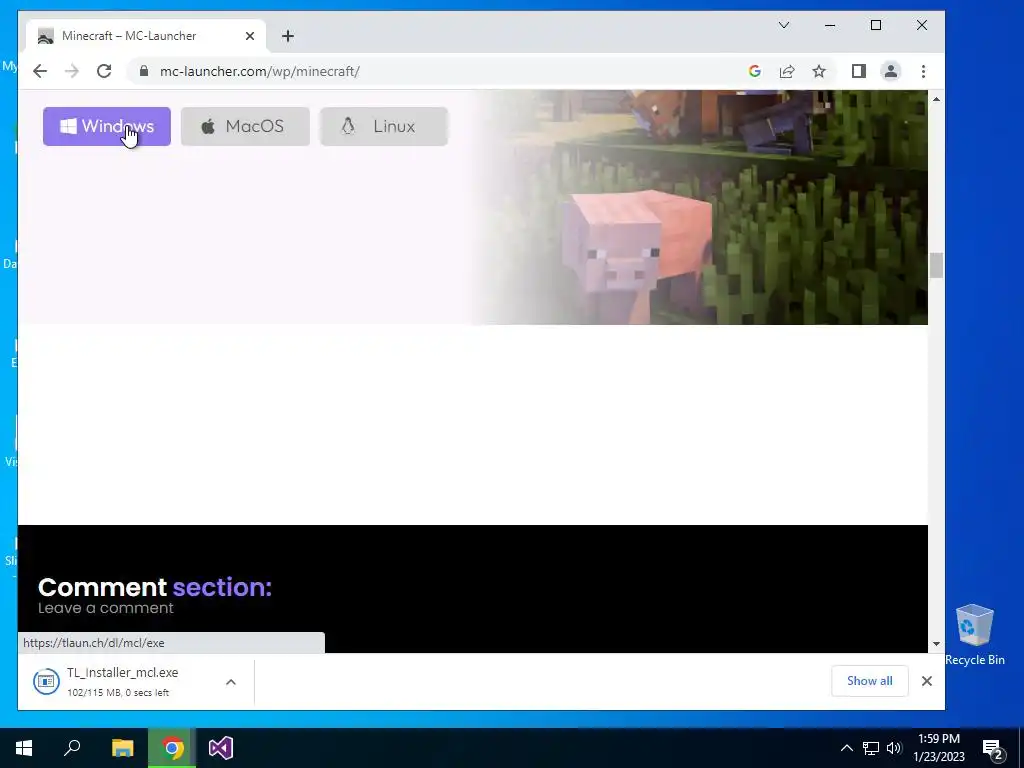Screen dimensions: 1024x768
Task: Click the forward navigation arrow
Action: click(x=72, y=71)
